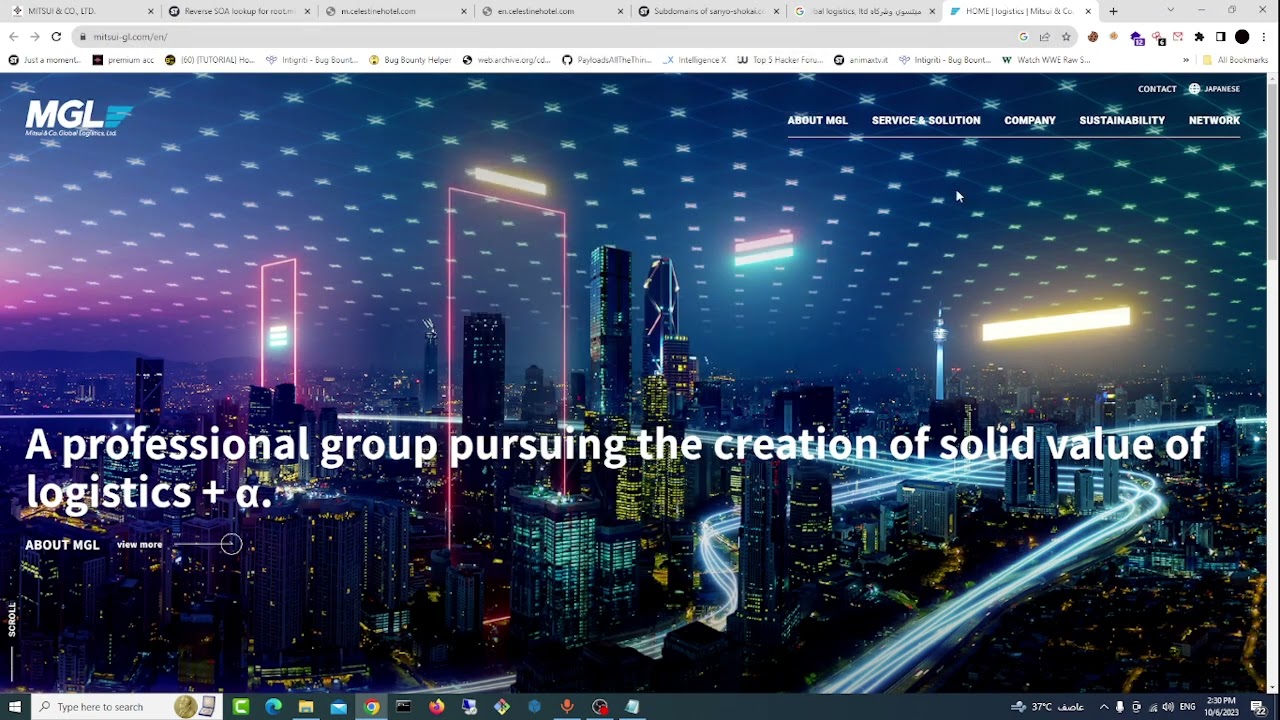Image resolution: width=1280 pixels, height=720 pixels.
Task: Expand the hidden bookmarks chevron
Action: (x=1186, y=60)
